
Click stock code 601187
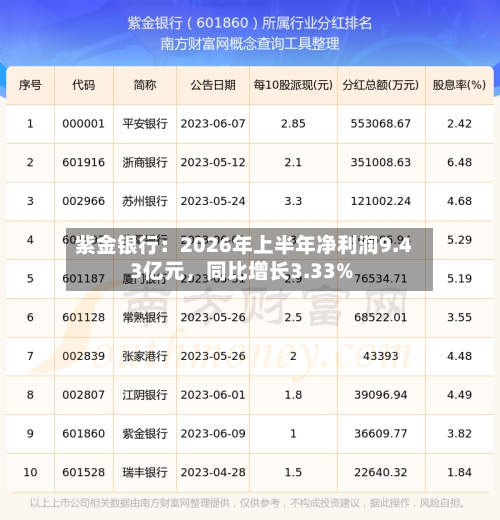[x=84, y=278]
